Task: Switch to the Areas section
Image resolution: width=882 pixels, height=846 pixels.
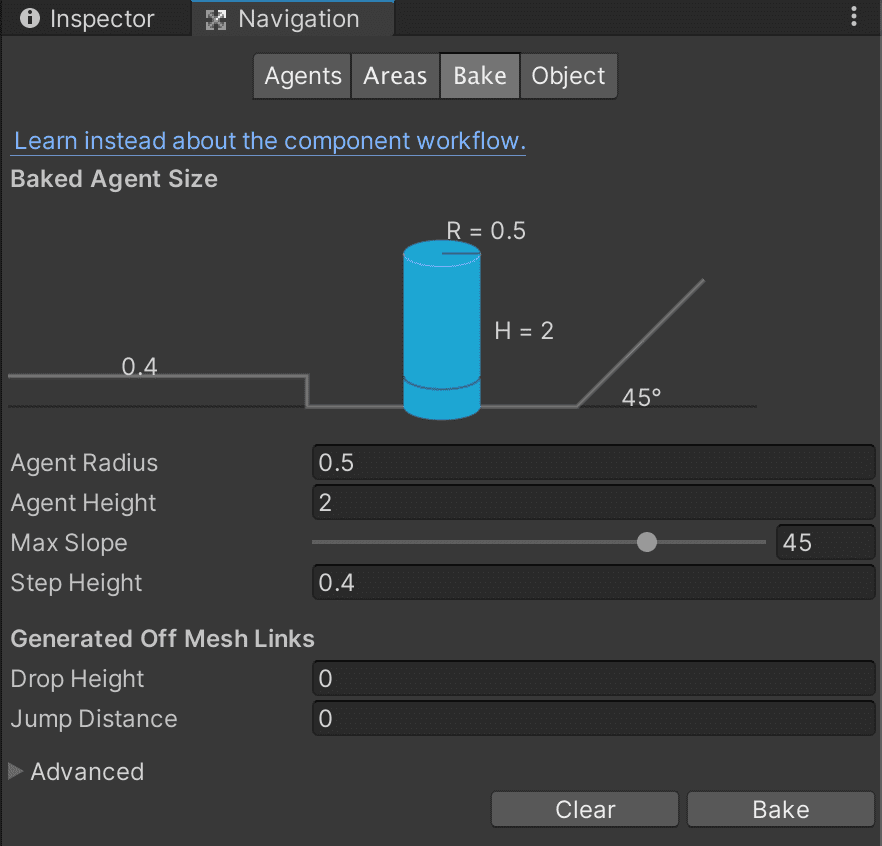Action: [395, 76]
